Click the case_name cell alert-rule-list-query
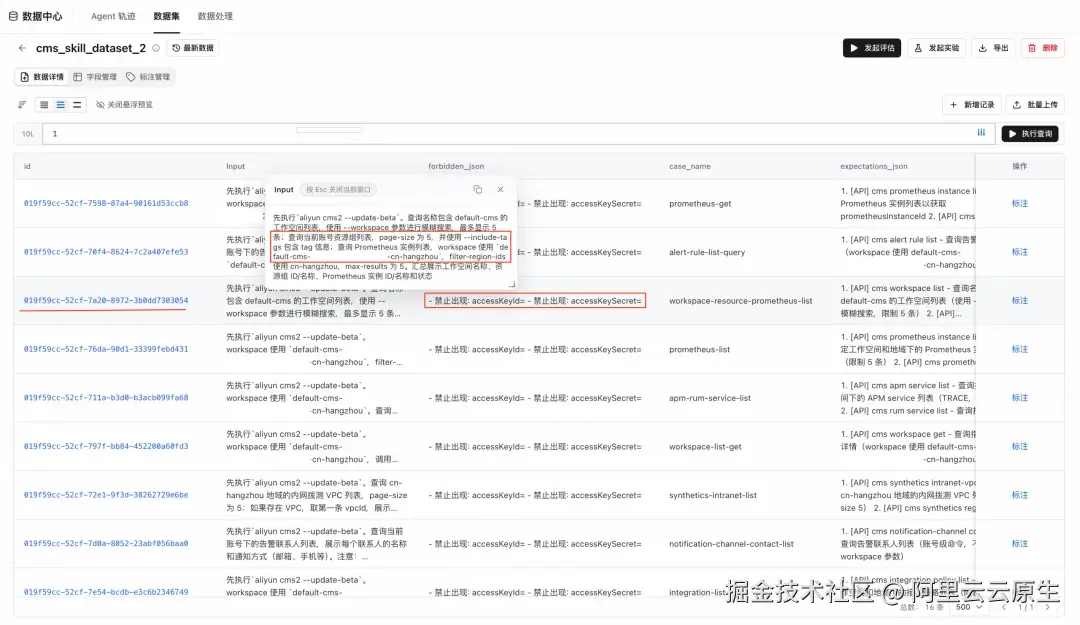 (x=707, y=252)
